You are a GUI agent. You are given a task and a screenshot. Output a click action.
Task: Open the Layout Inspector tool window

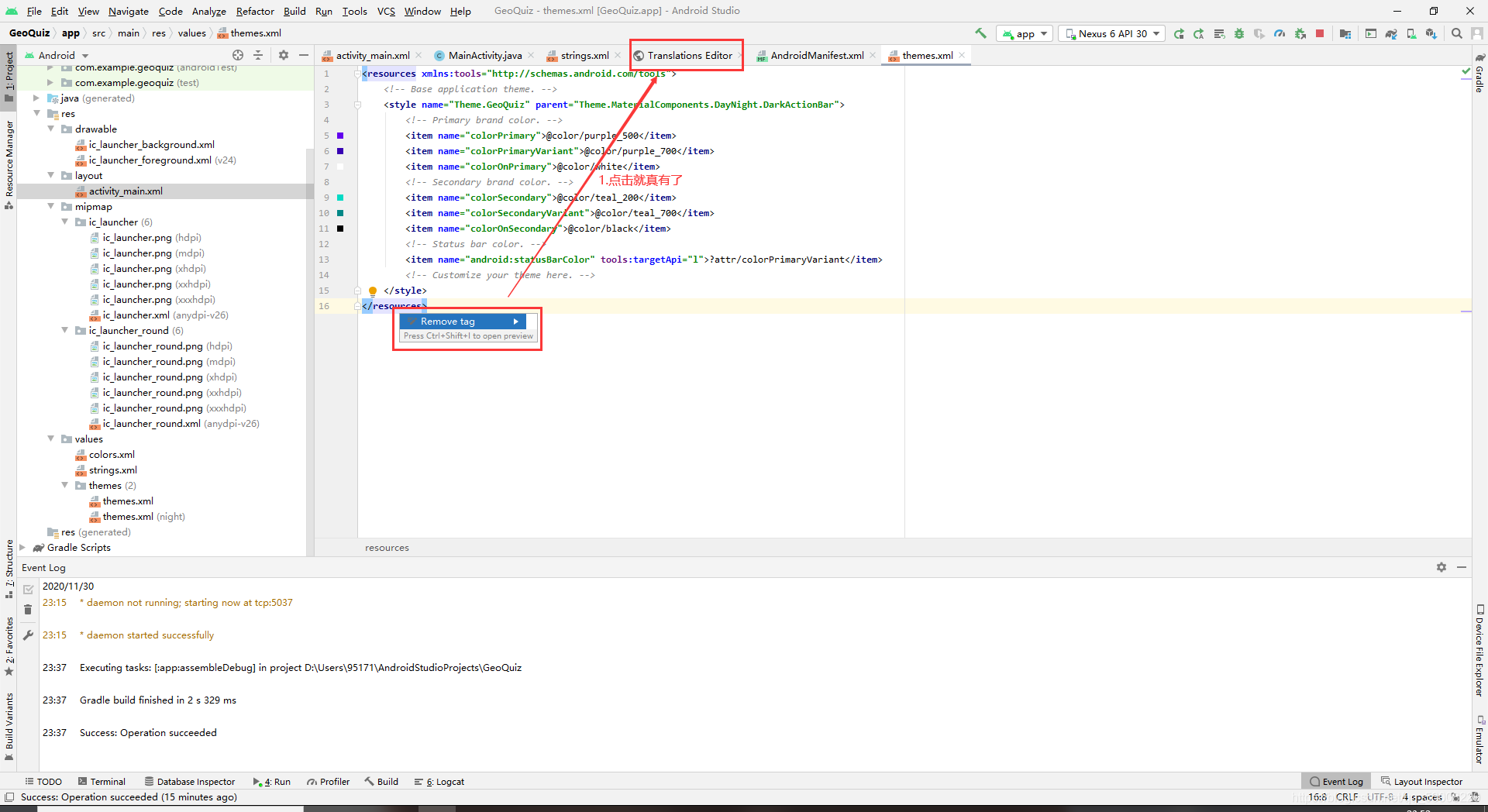click(1422, 782)
